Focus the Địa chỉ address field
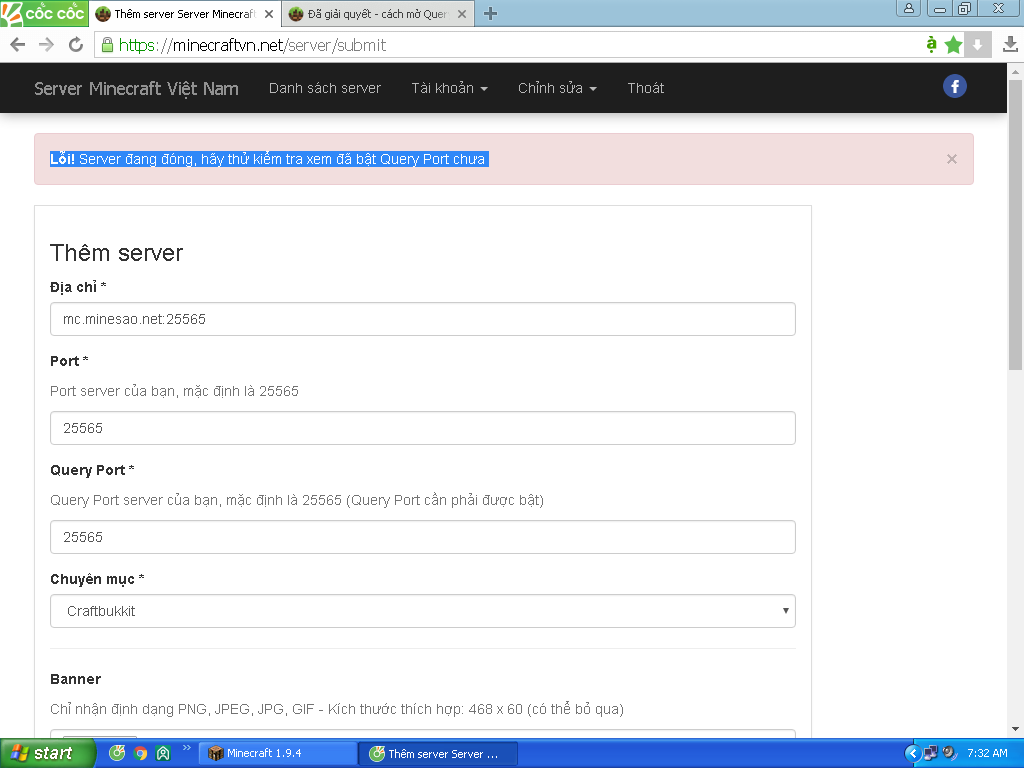The height and width of the screenshot is (768, 1024). click(x=423, y=319)
